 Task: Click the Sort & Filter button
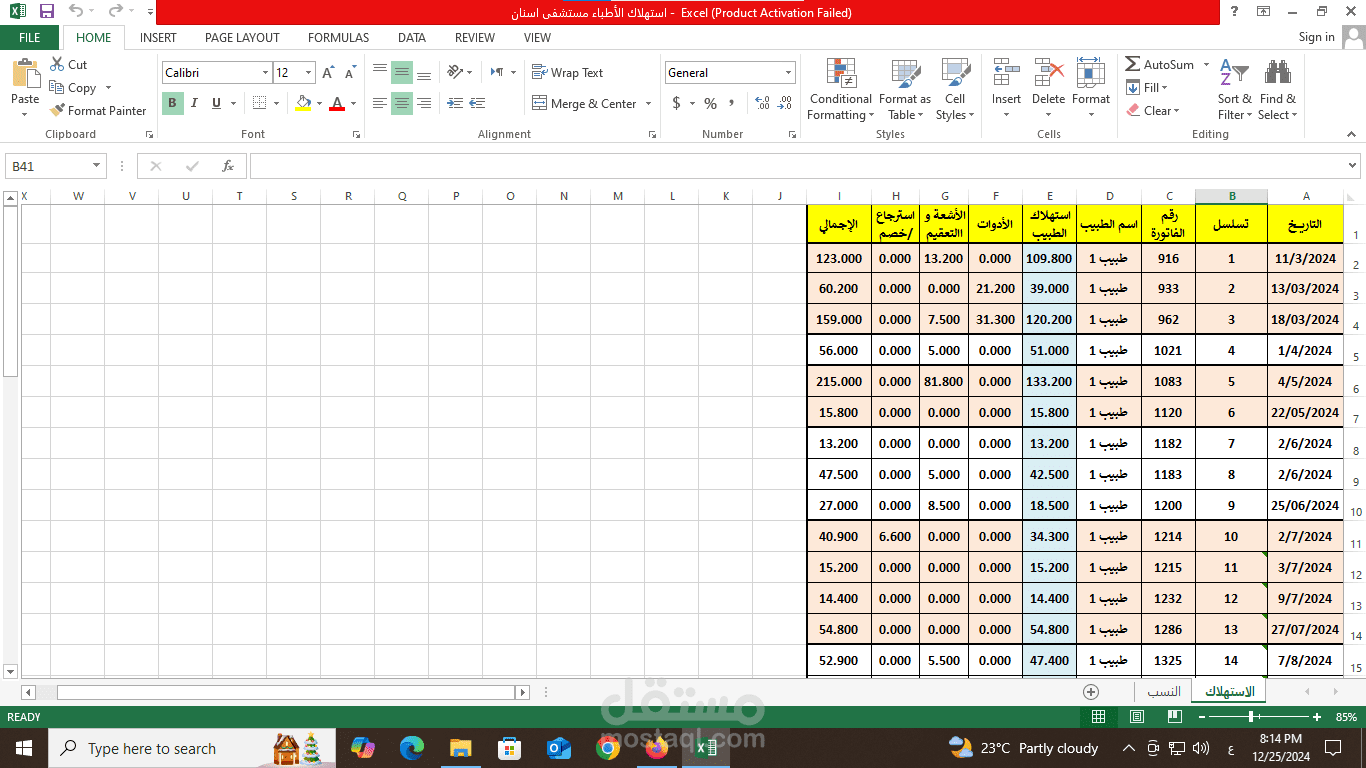[1234, 90]
